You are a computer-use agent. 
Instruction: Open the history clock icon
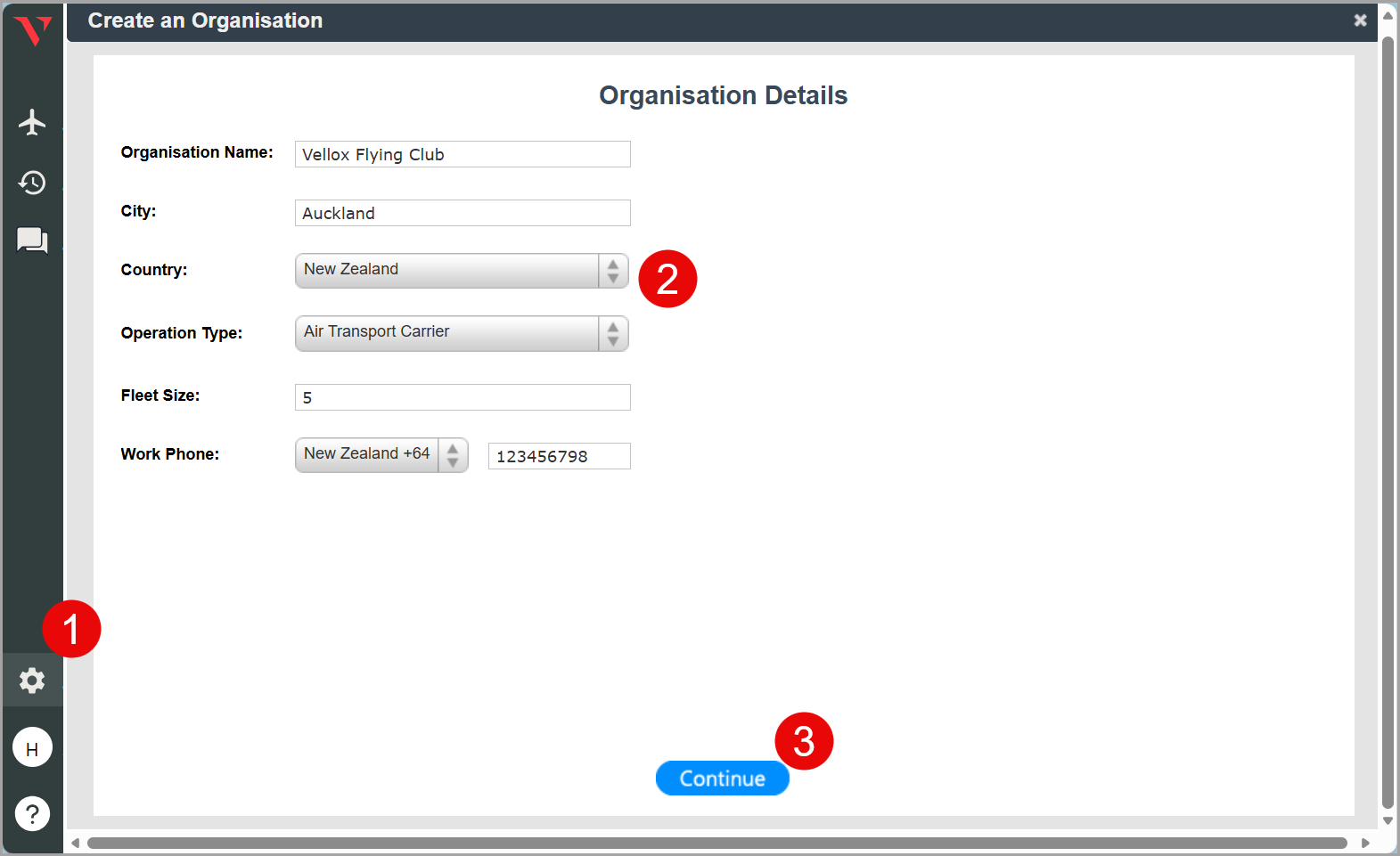tap(32, 183)
